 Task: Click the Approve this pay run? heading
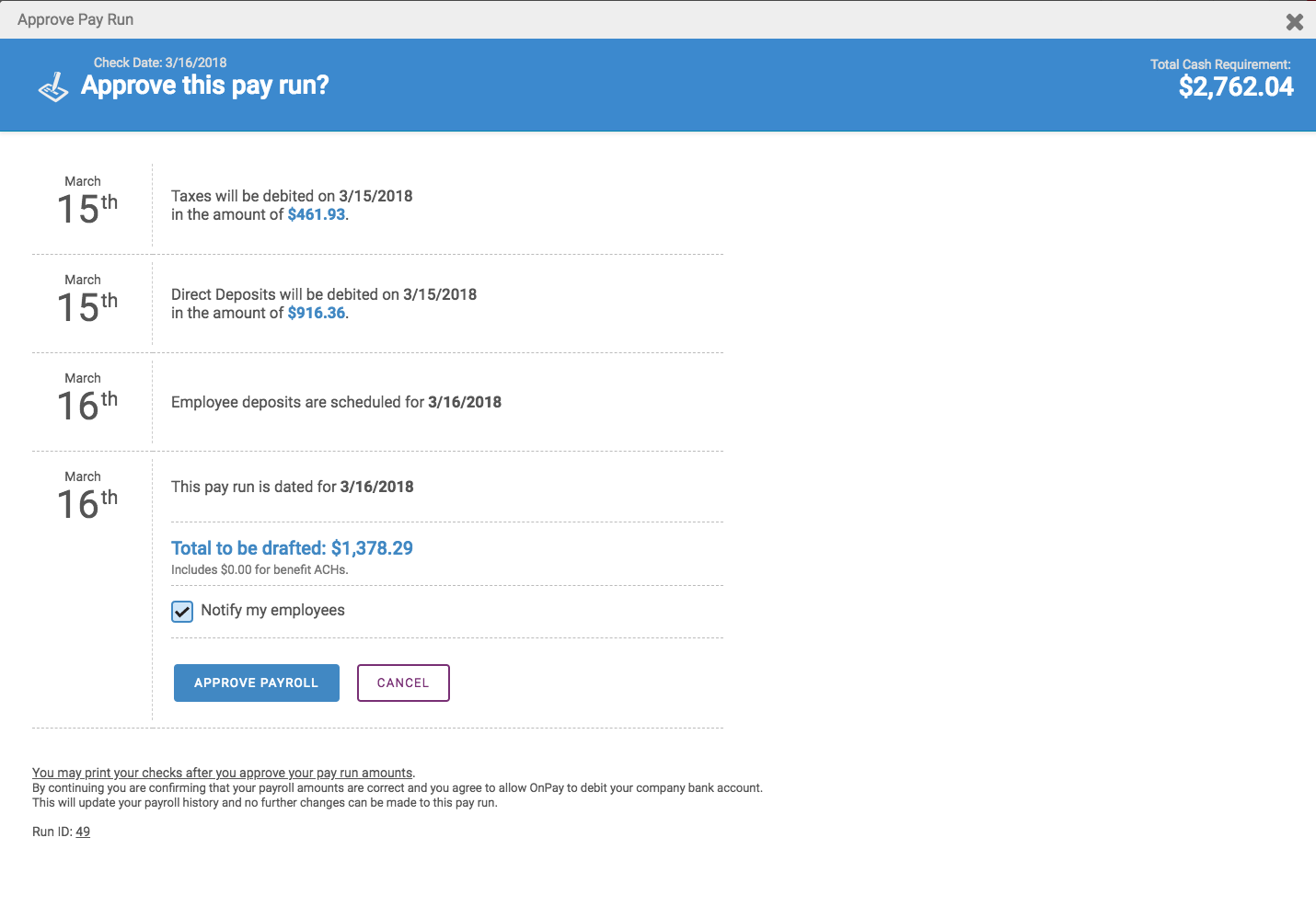(x=204, y=86)
